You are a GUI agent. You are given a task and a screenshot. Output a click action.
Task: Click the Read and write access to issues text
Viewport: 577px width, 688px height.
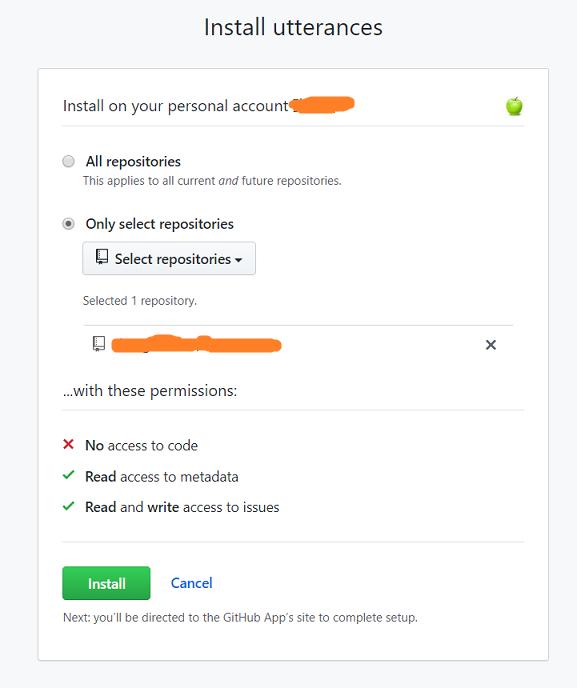[182, 507]
